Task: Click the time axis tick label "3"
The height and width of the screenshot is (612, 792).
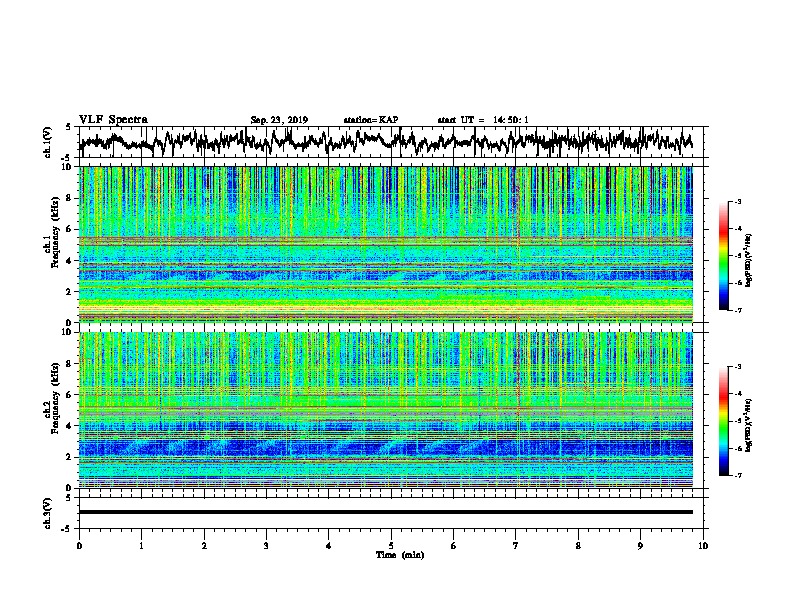Action: [266, 546]
